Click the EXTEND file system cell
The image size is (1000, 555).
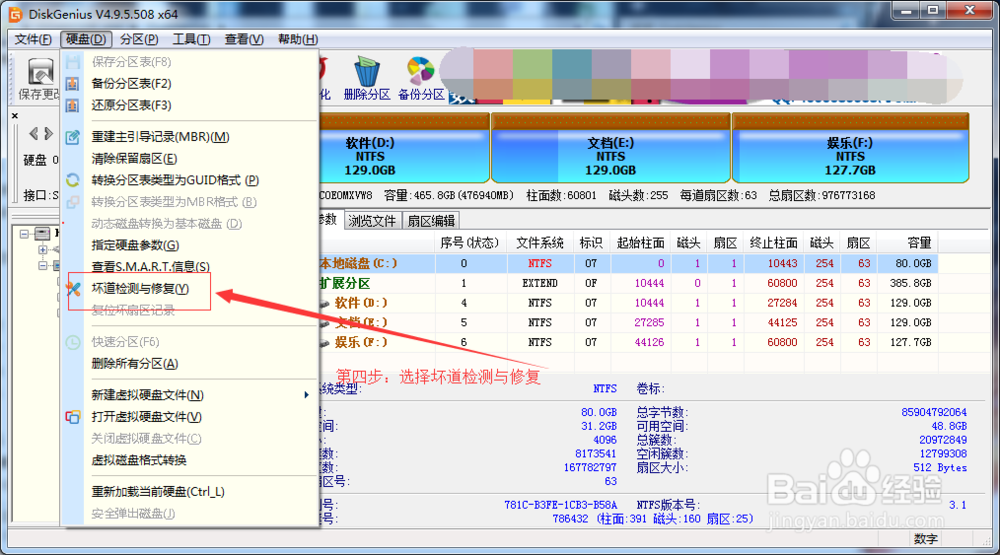[x=540, y=283]
